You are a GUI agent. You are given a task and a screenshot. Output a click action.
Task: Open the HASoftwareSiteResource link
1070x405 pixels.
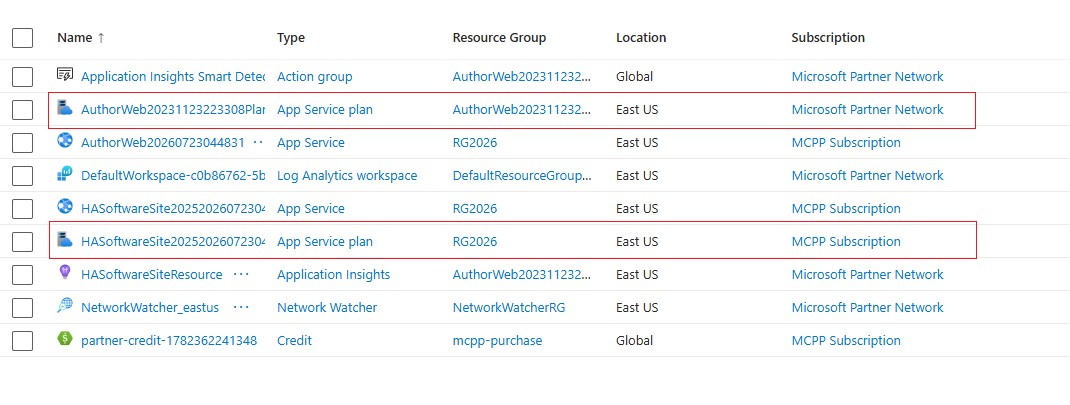pyautogui.click(x=151, y=275)
